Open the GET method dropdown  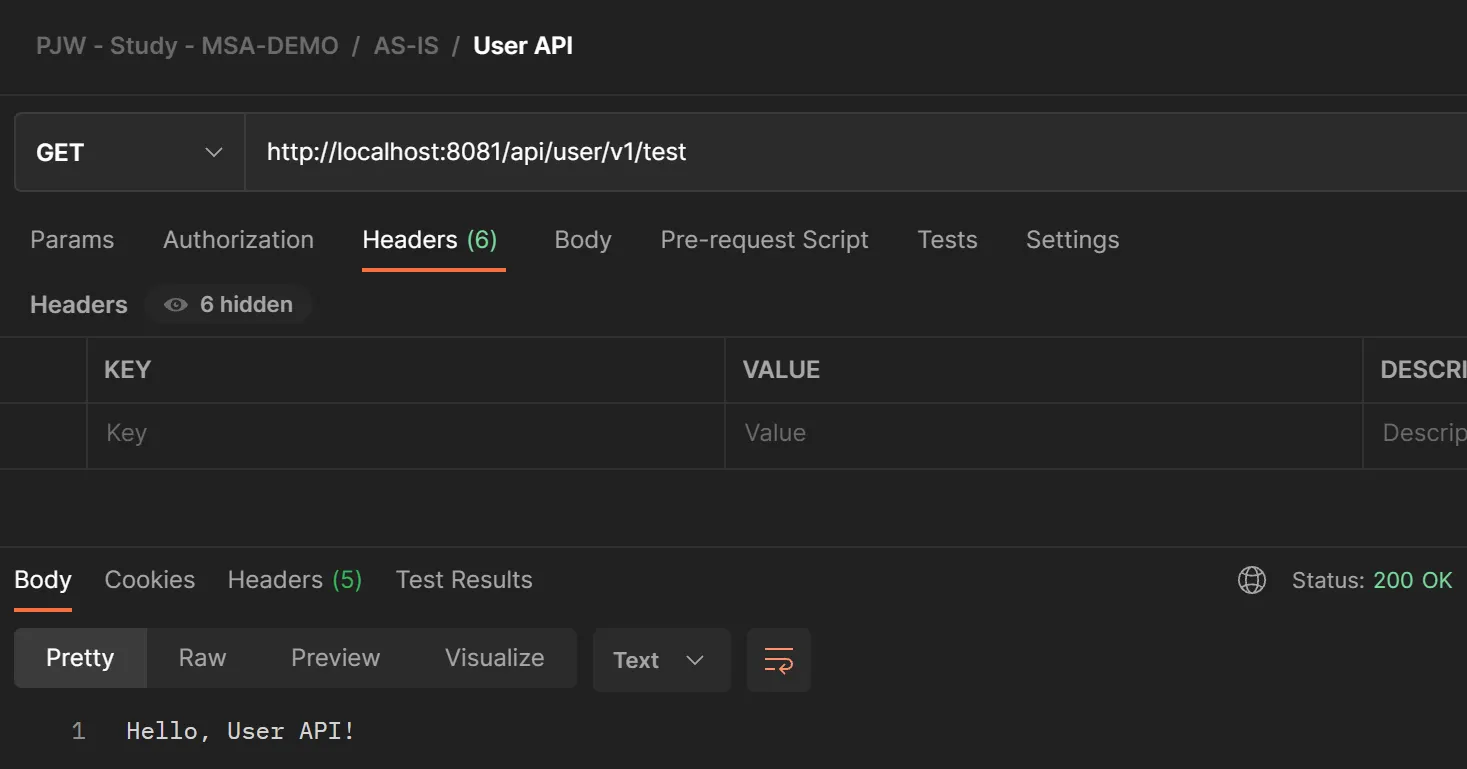click(x=129, y=152)
